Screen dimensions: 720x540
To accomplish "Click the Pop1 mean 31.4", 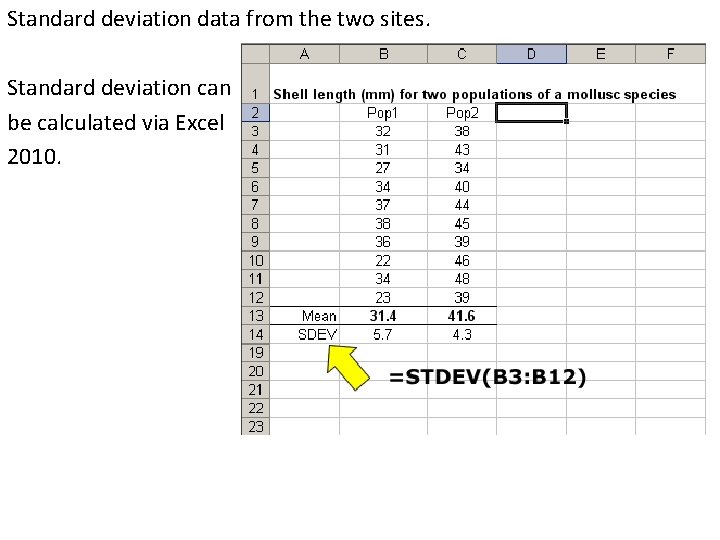I will point(383,316).
